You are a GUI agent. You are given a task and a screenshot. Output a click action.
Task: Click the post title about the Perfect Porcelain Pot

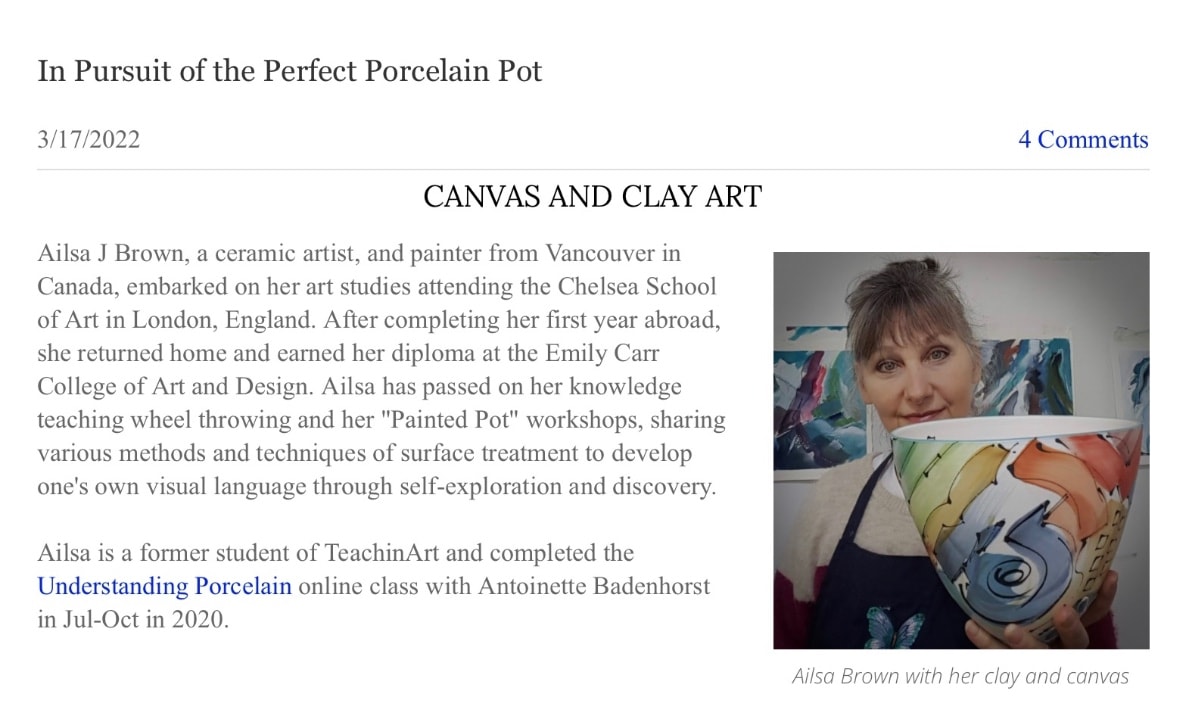(290, 72)
